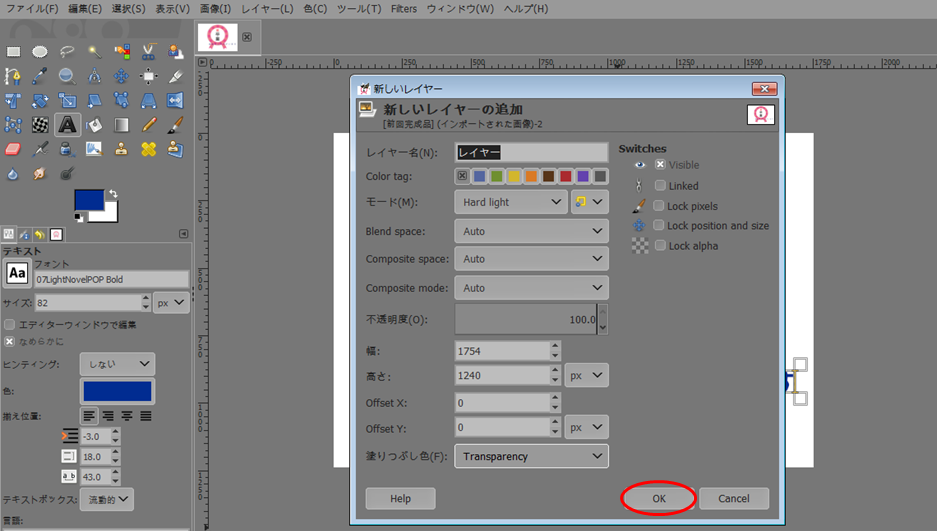
Task: Enable the Linked checkbox
Action: pos(660,185)
